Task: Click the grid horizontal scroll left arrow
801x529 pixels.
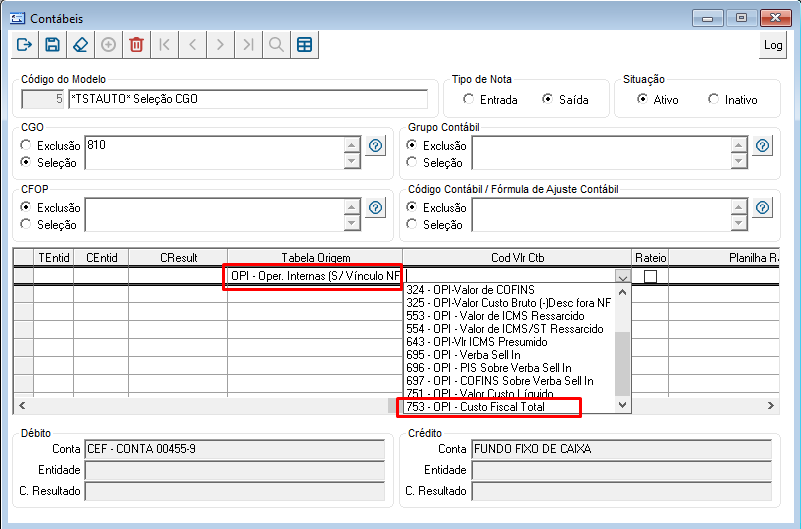Action: [x=22, y=405]
